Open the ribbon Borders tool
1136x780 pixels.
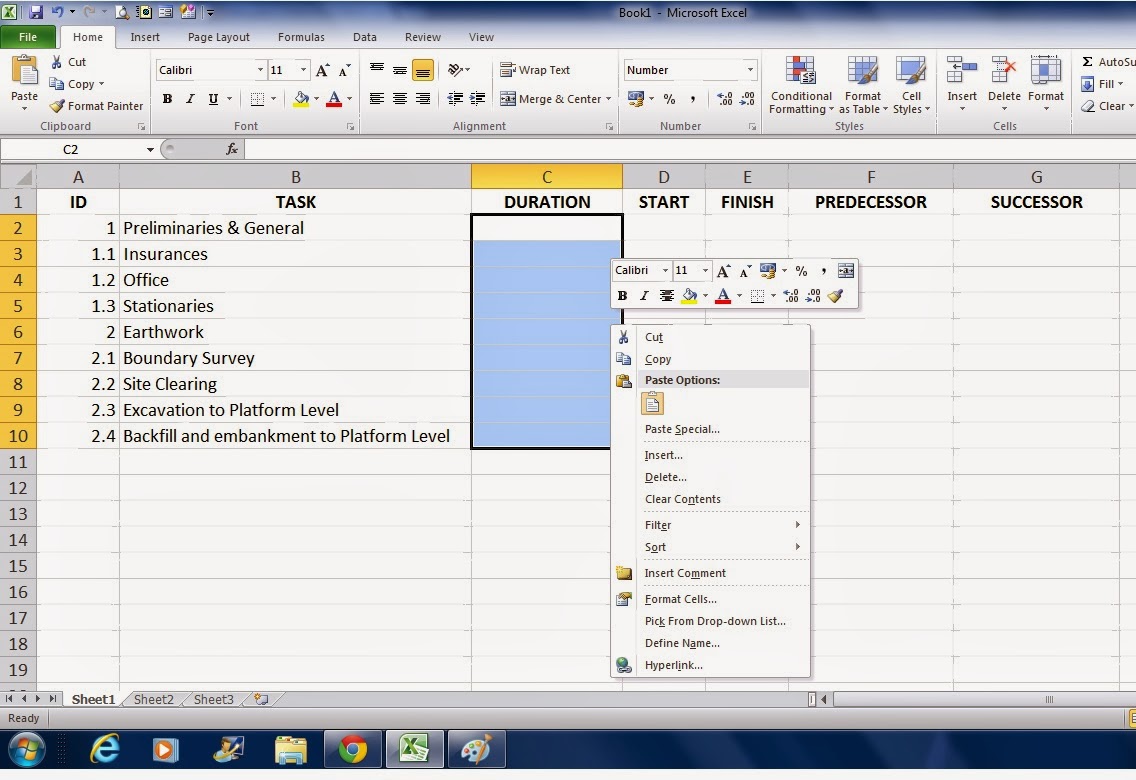pos(257,99)
